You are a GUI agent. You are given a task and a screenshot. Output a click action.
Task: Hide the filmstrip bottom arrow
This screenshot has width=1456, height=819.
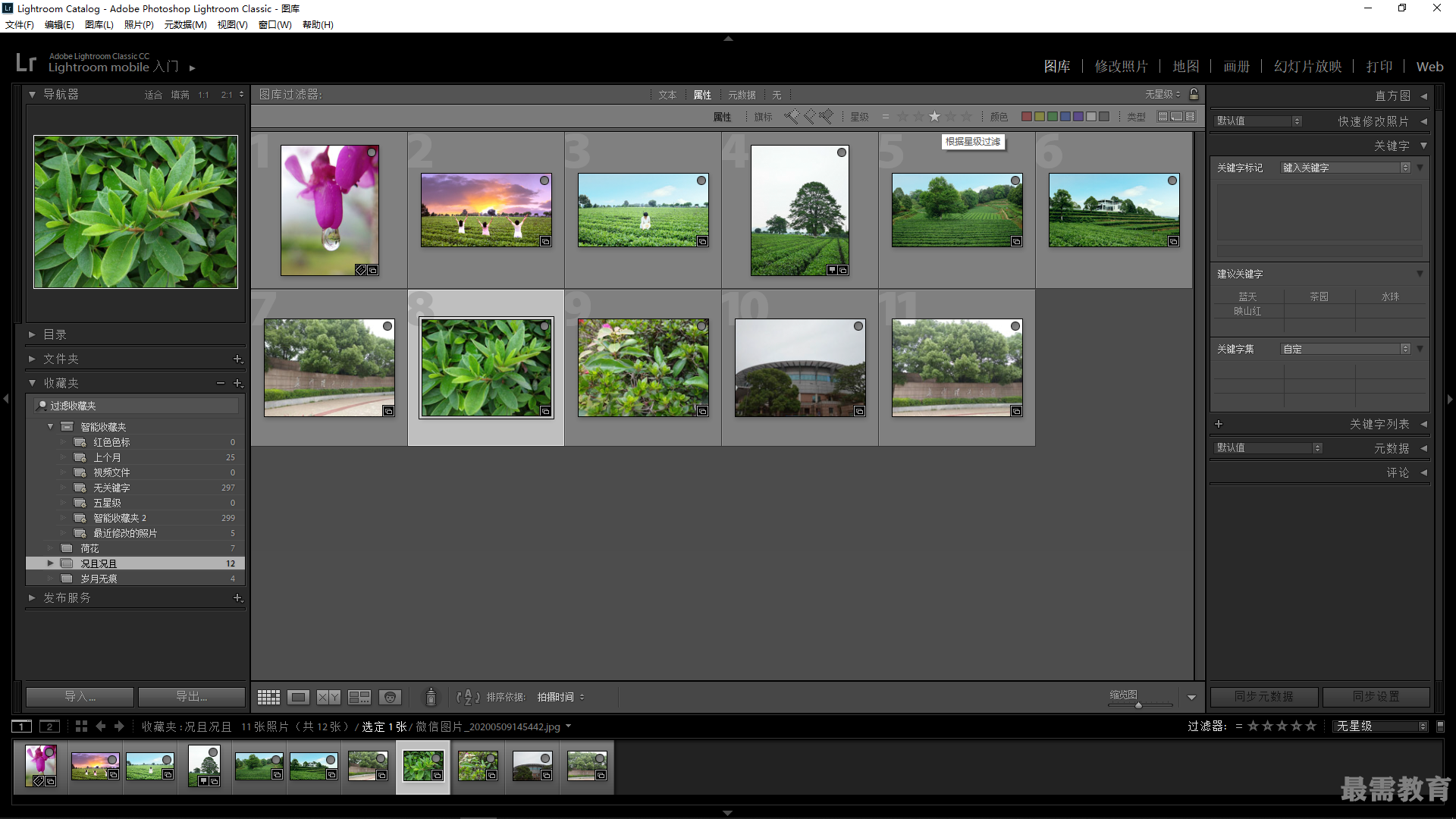(728, 813)
